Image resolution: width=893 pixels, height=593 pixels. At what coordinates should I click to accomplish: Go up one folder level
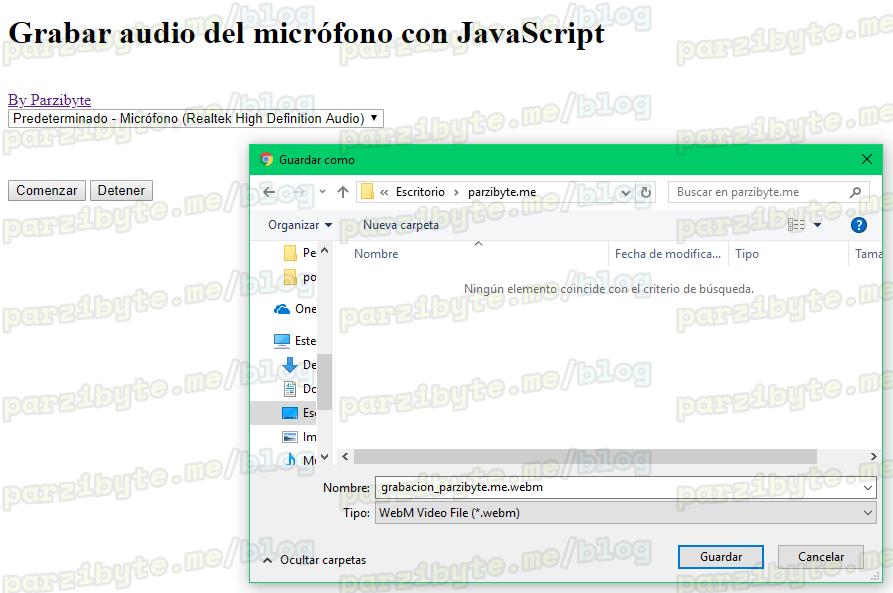(x=343, y=192)
